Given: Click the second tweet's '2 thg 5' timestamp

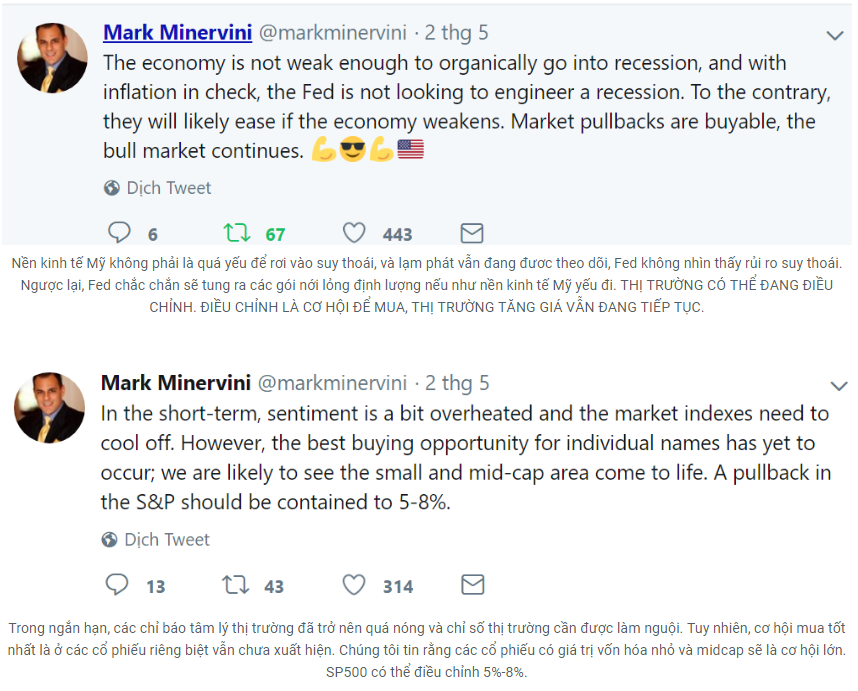Looking at the screenshot, I should tap(457, 383).
